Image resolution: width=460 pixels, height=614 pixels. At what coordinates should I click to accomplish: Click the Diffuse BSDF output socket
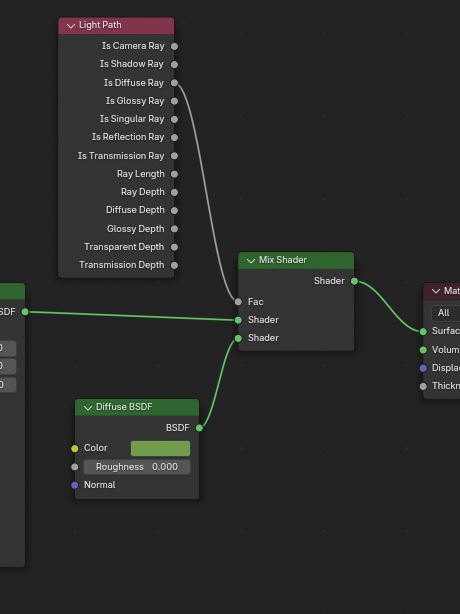(199, 428)
